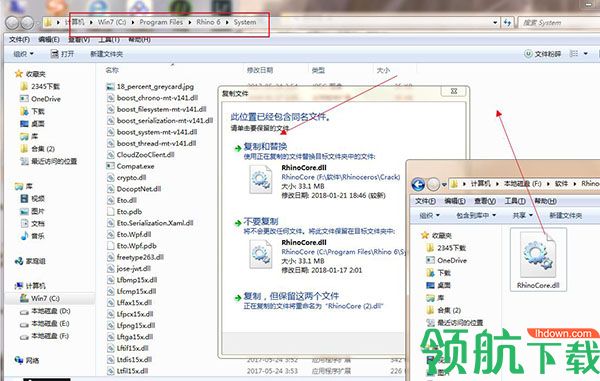Open the 18_percent_greycard.jpg file

point(150,86)
